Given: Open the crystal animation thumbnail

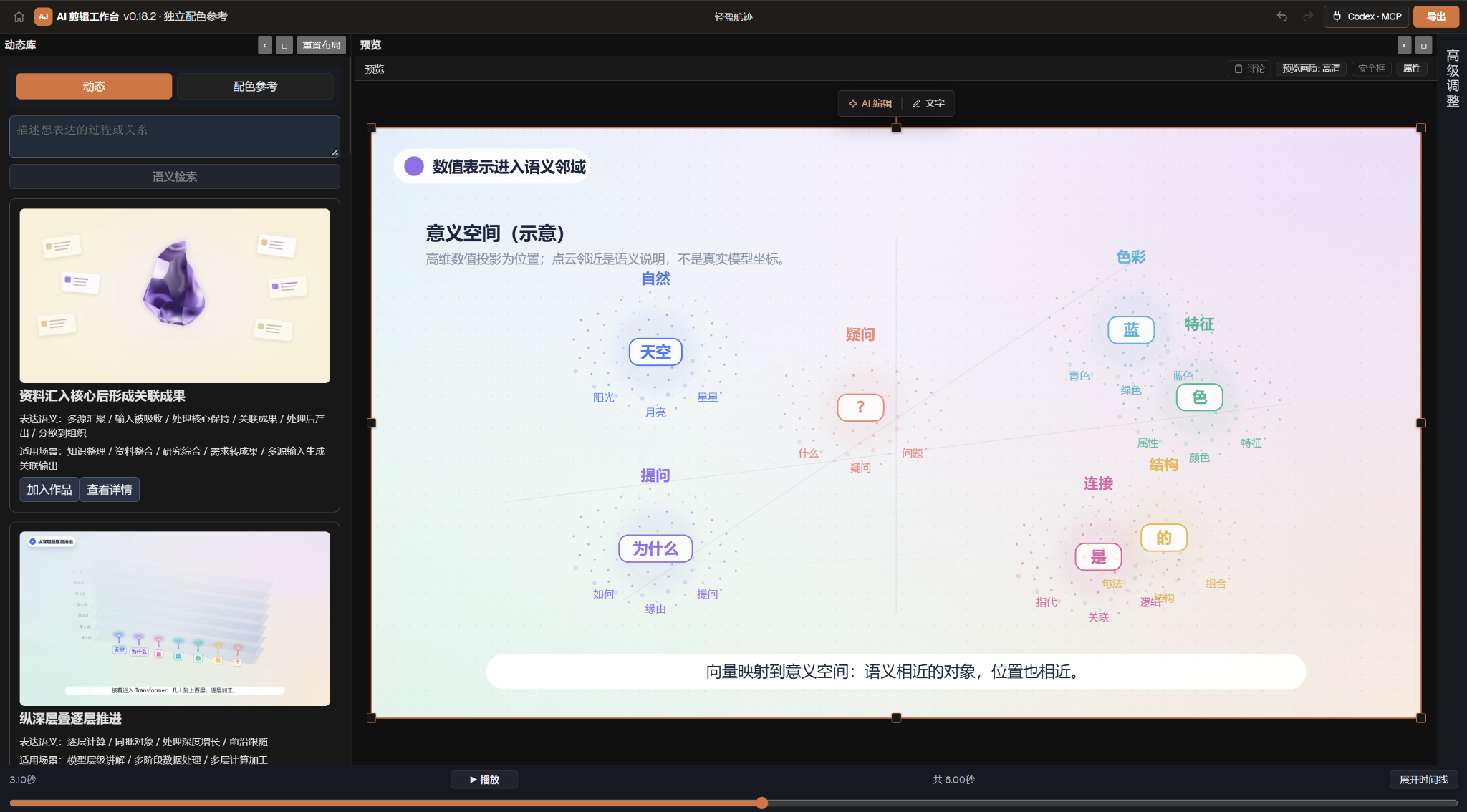Looking at the screenshot, I should pyautogui.click(x=175, y=295).
